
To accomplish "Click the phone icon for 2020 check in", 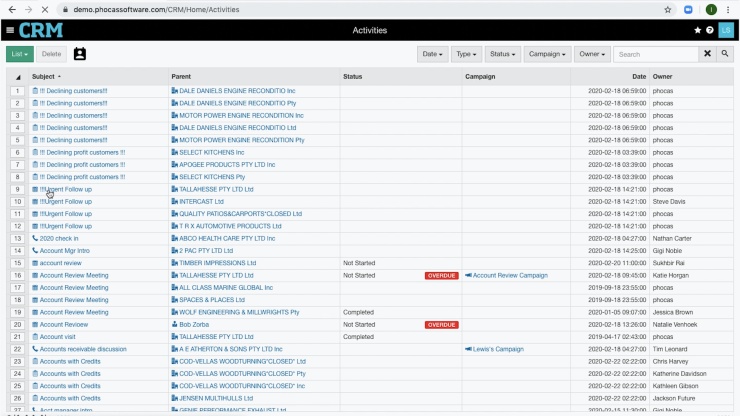I will (x=35, y=238).
